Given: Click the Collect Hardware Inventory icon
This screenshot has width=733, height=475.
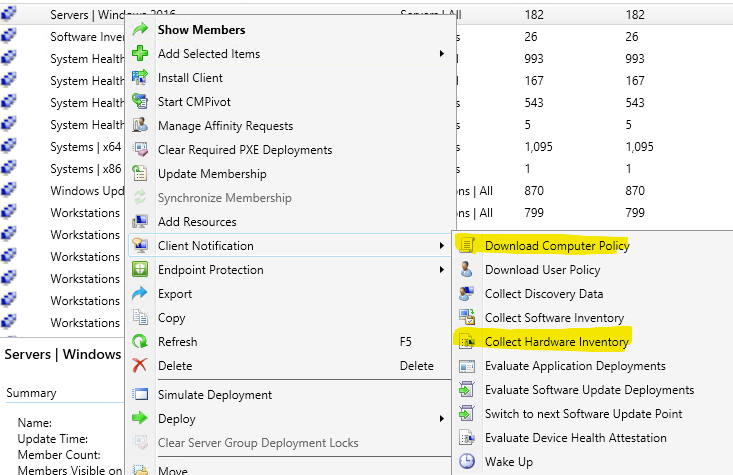Looking at the screenshot, I should coord(467,342).
